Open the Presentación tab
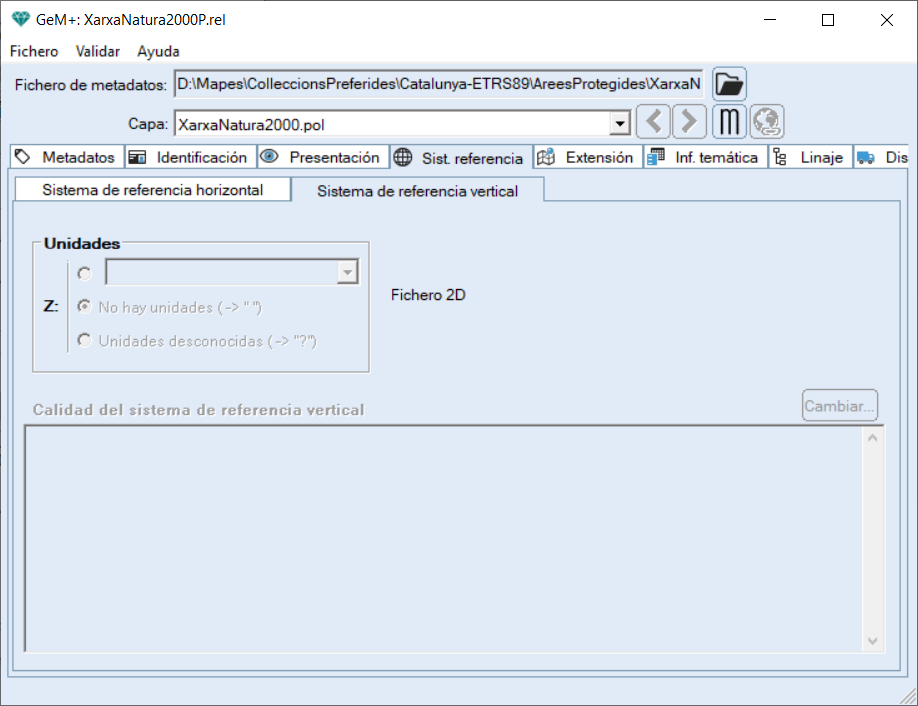The image size is (918, 706). point(323,158)
